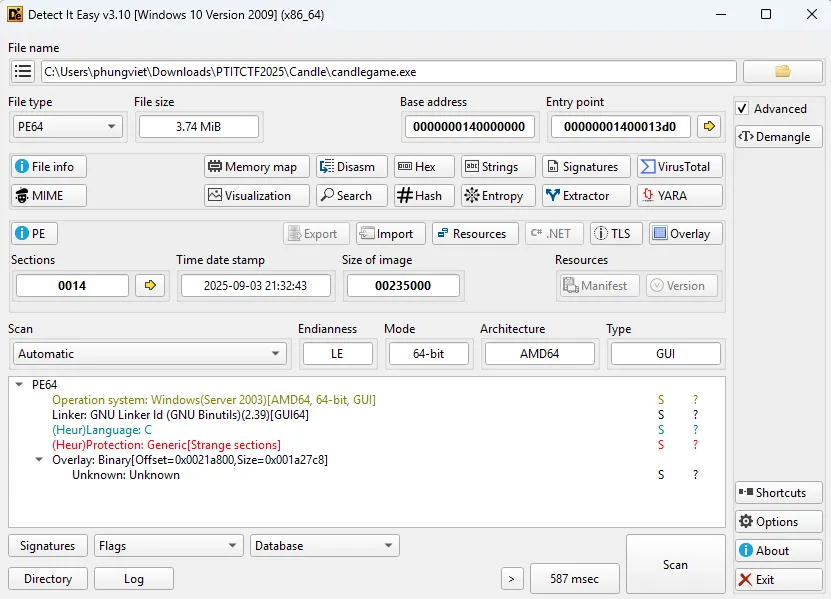The width and height of the screenshot is (831, 599).
Task: Open the Scan mode Automatic dropdown
Action: pyautogui.click(x=150, y=354)
